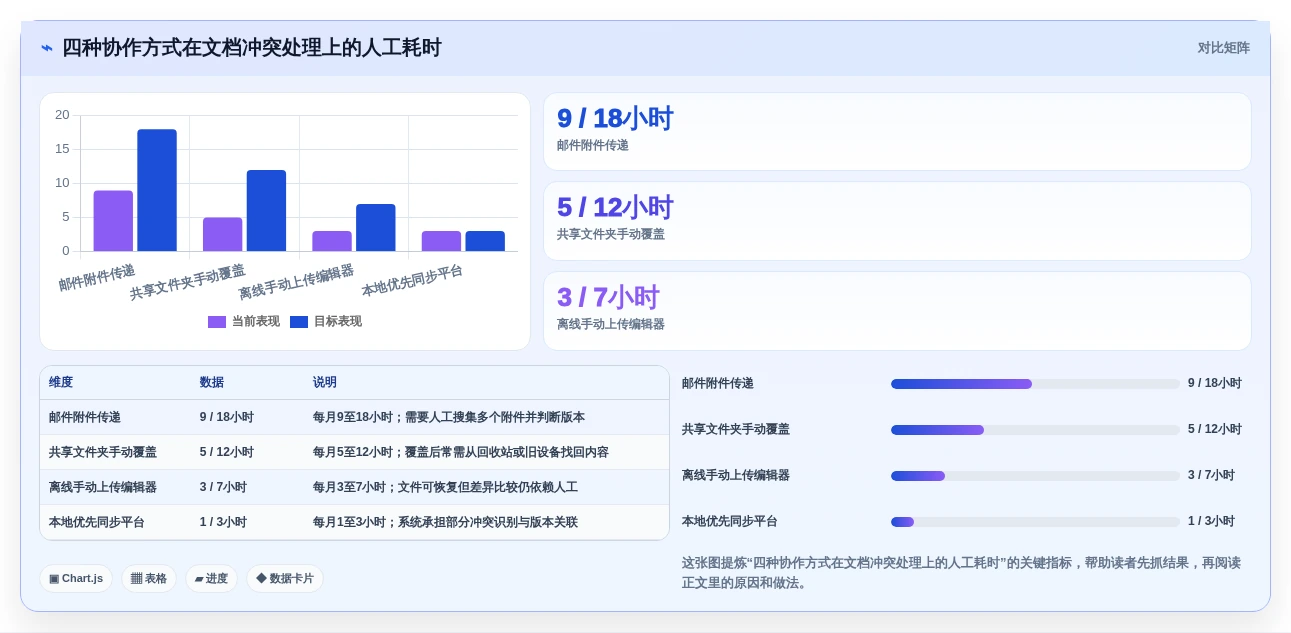Select the 离线手动上传编辑器 table row name
The height and width of the screenshot is (633, 1291).
pos(103,488)
